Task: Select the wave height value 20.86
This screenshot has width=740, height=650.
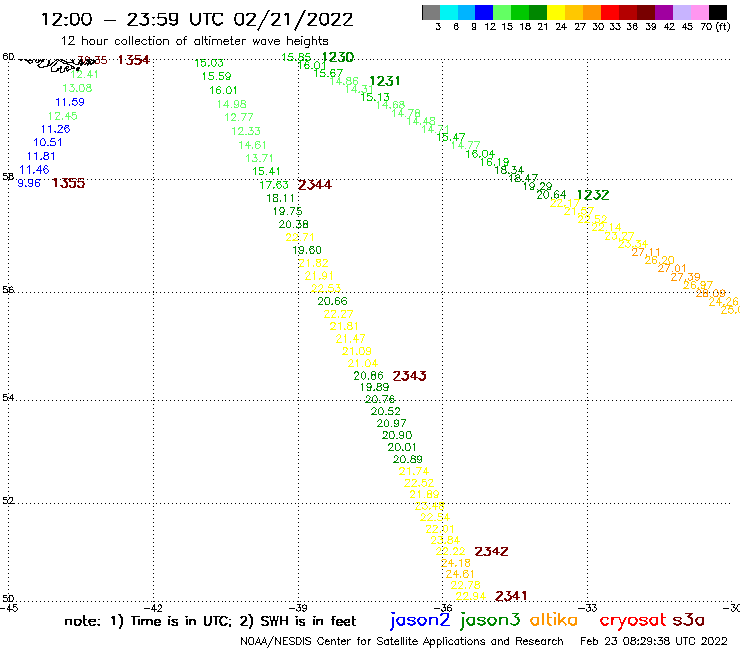Action: point(369,376)
